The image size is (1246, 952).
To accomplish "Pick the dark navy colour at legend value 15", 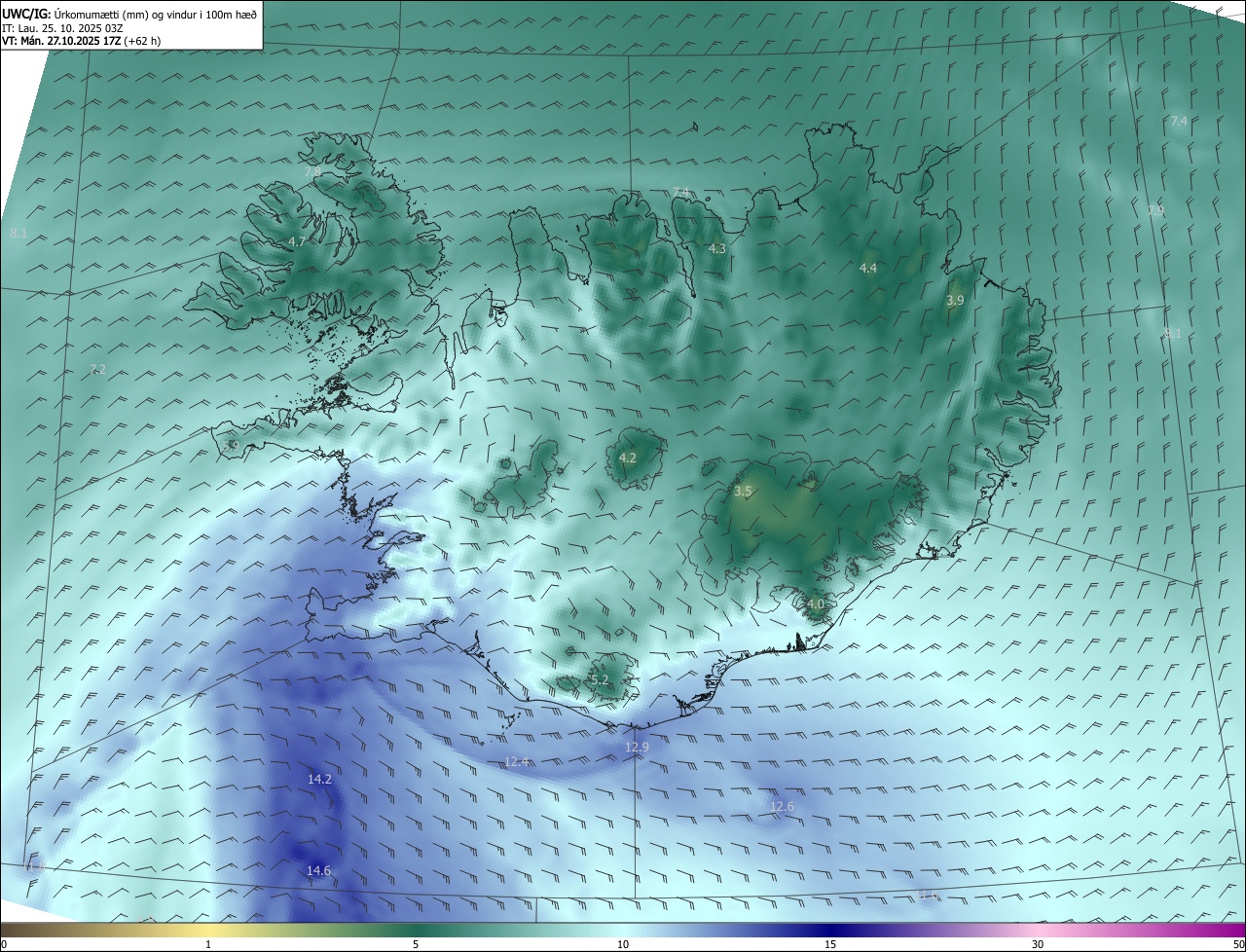I will (830, 930).
